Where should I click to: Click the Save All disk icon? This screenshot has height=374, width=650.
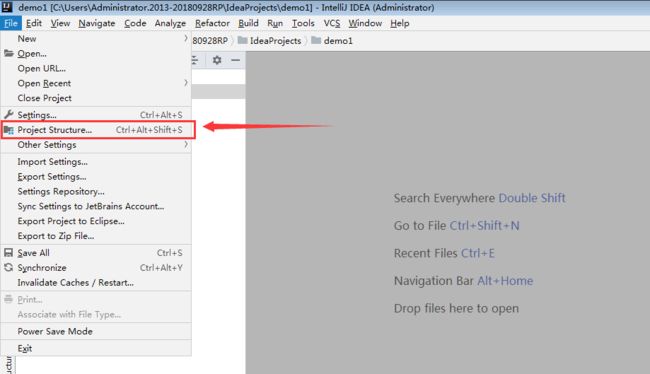pyautogui.click(x=8, y=253)
